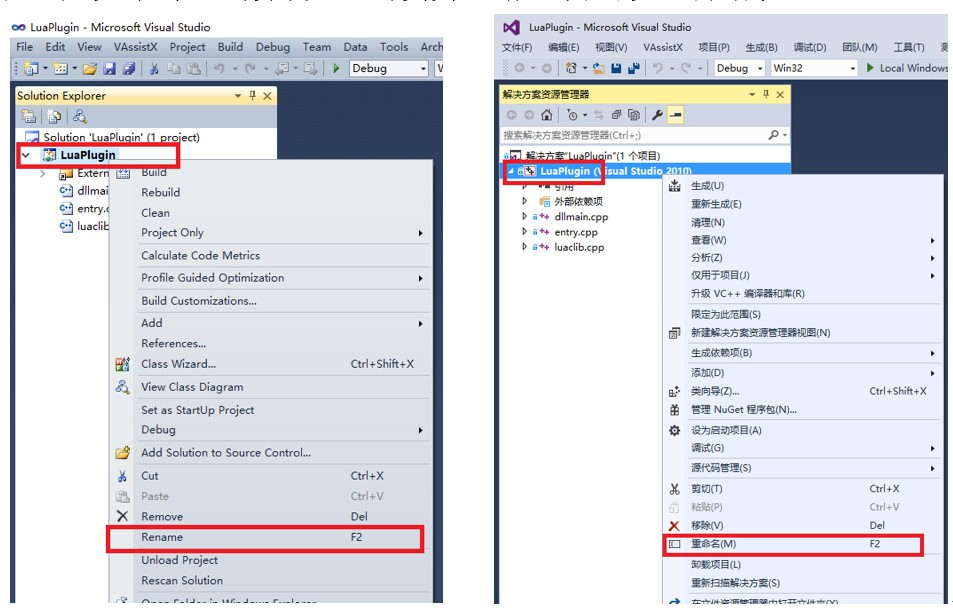The height and width of the screenshot is (614, 953).
Task: Click Open File icon in right window toolbar
Action: click(x=599, y=68)
